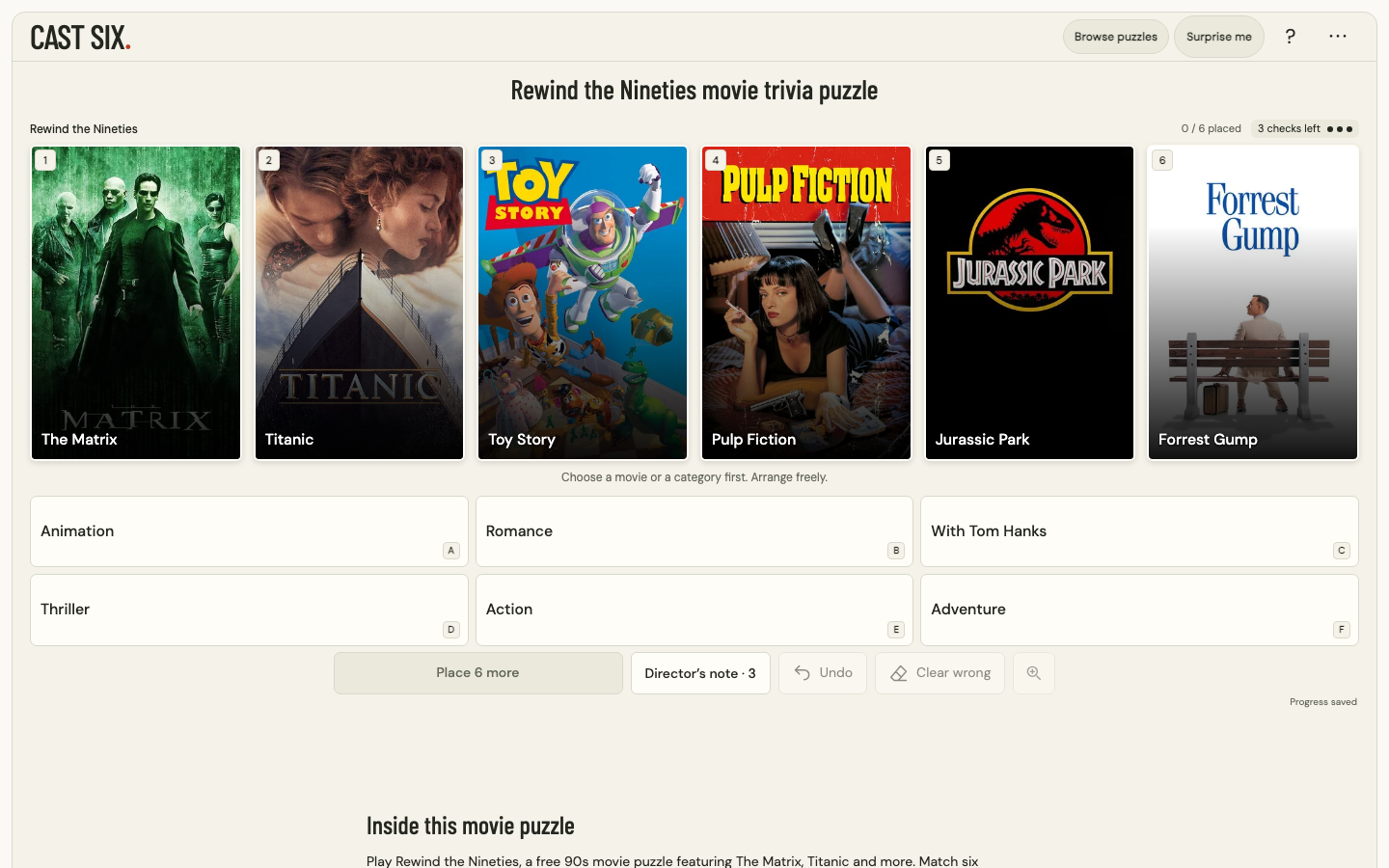Click the 'Rewind the Nineties' label above the posters
This screenshot has width=1389, height=868.
click(84, 129)
